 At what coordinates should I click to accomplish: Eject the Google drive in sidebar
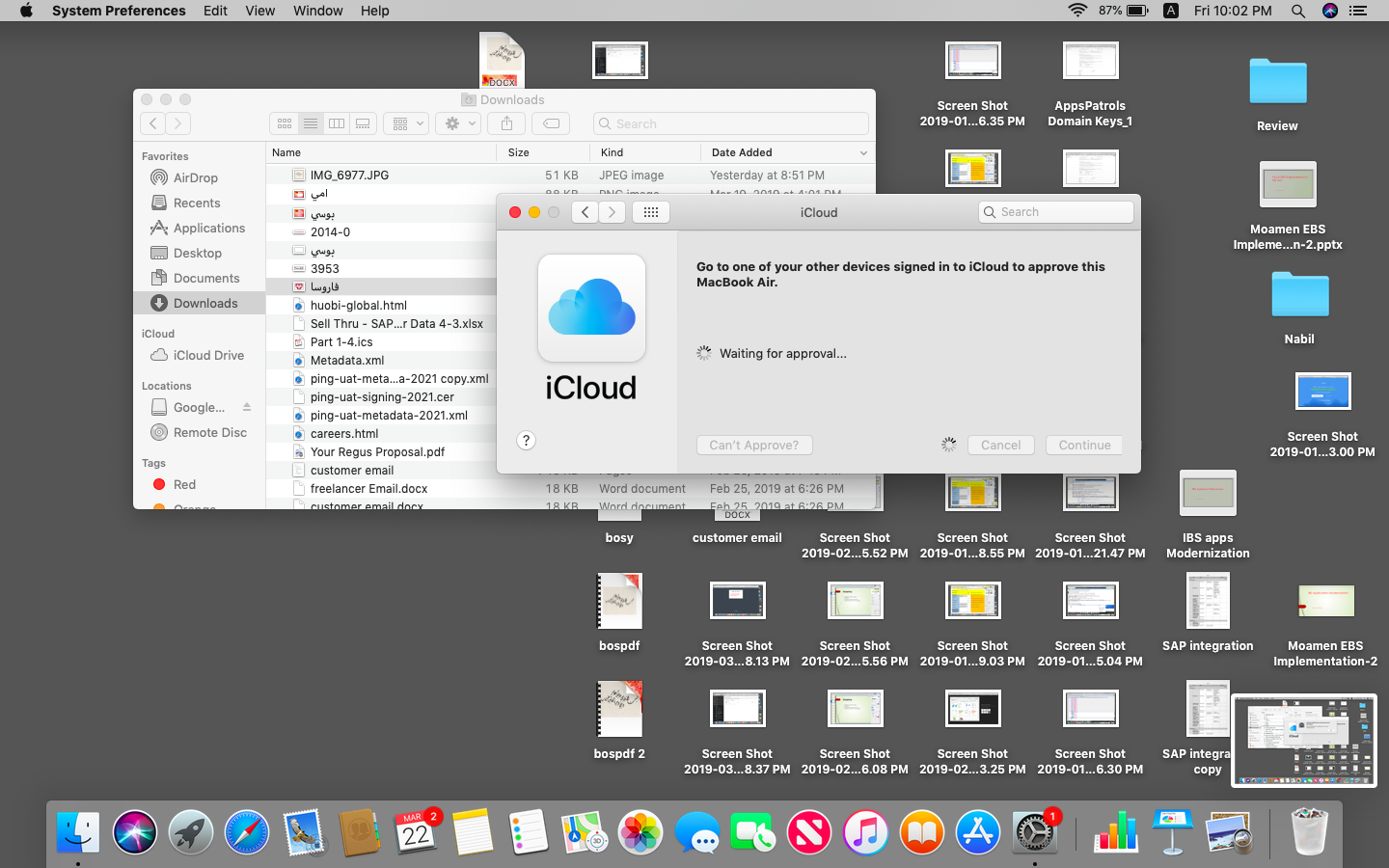[x=247, y=407]
